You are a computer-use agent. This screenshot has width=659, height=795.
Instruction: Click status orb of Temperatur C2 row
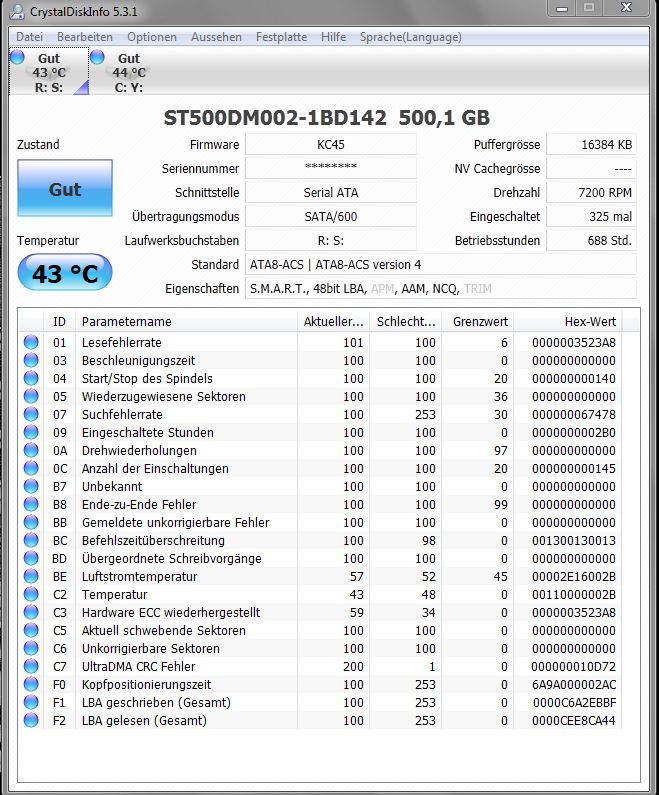click(31, 594)
